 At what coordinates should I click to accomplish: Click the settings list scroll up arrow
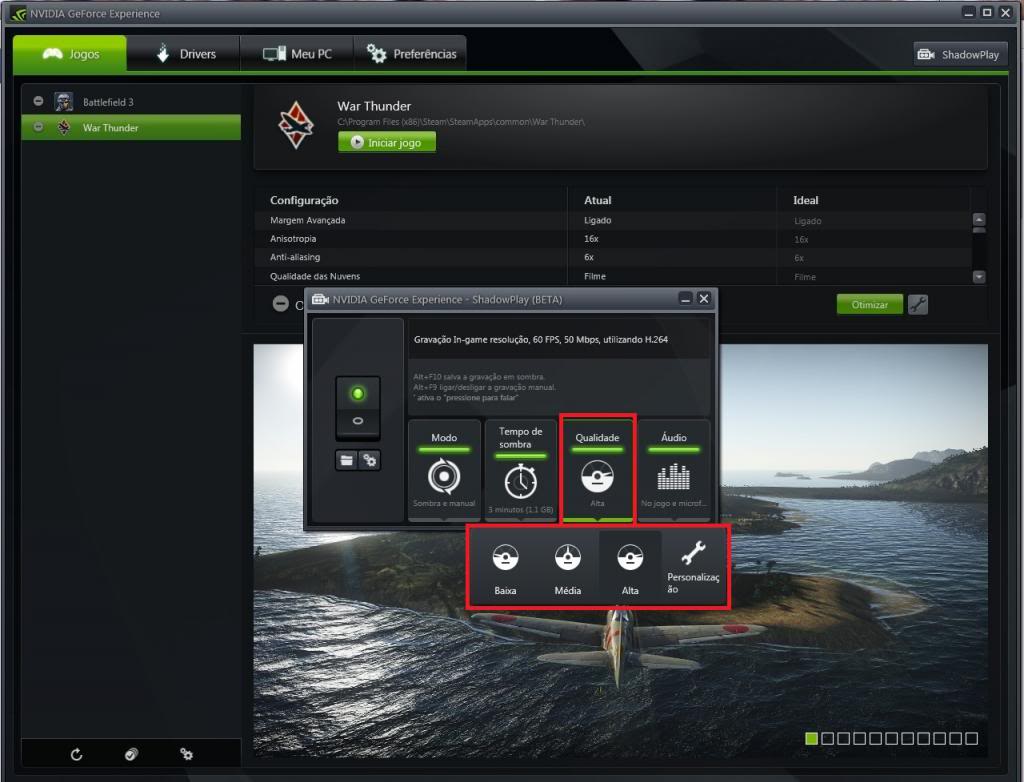point(979,220)
